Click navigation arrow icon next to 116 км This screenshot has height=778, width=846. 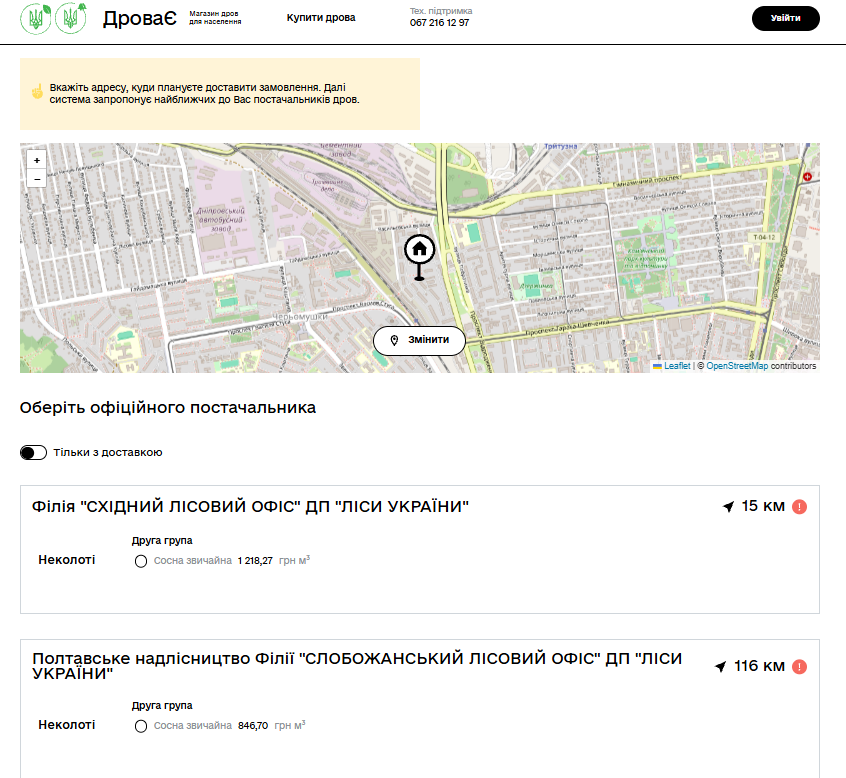click(x=721, y=667)
